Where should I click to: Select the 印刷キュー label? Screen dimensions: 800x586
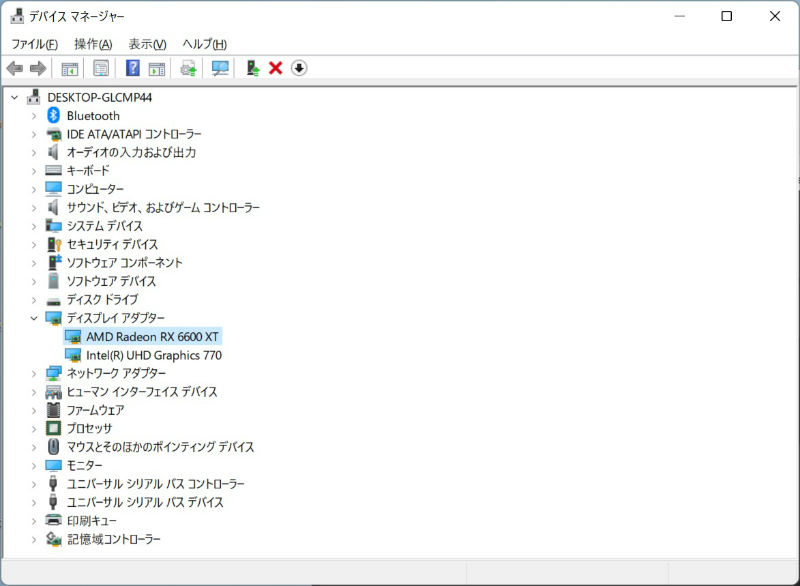tap(91, 520)
